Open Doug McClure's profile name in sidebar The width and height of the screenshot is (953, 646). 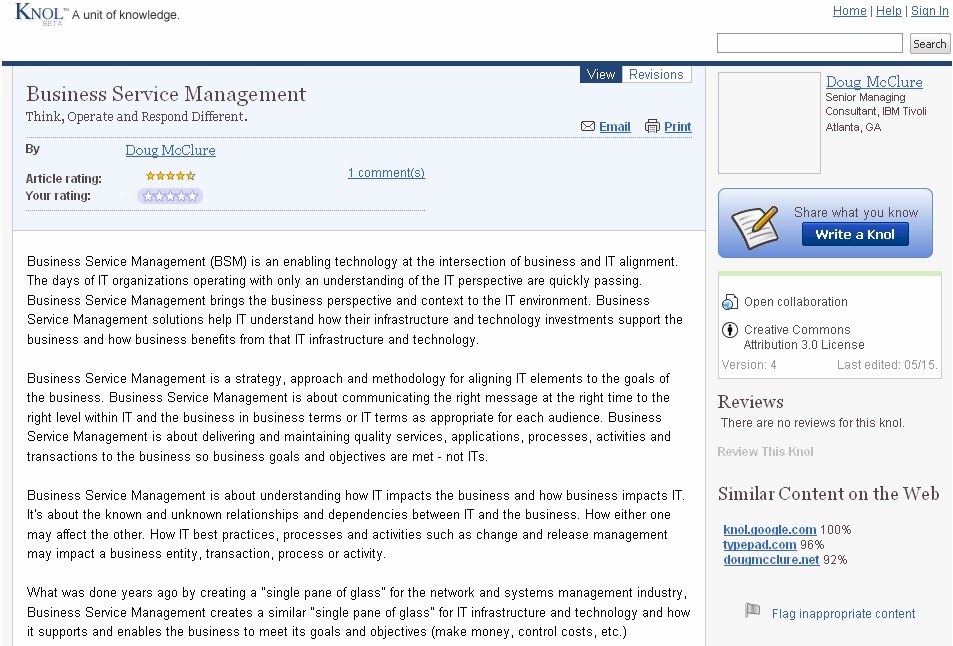coord(874,81)
